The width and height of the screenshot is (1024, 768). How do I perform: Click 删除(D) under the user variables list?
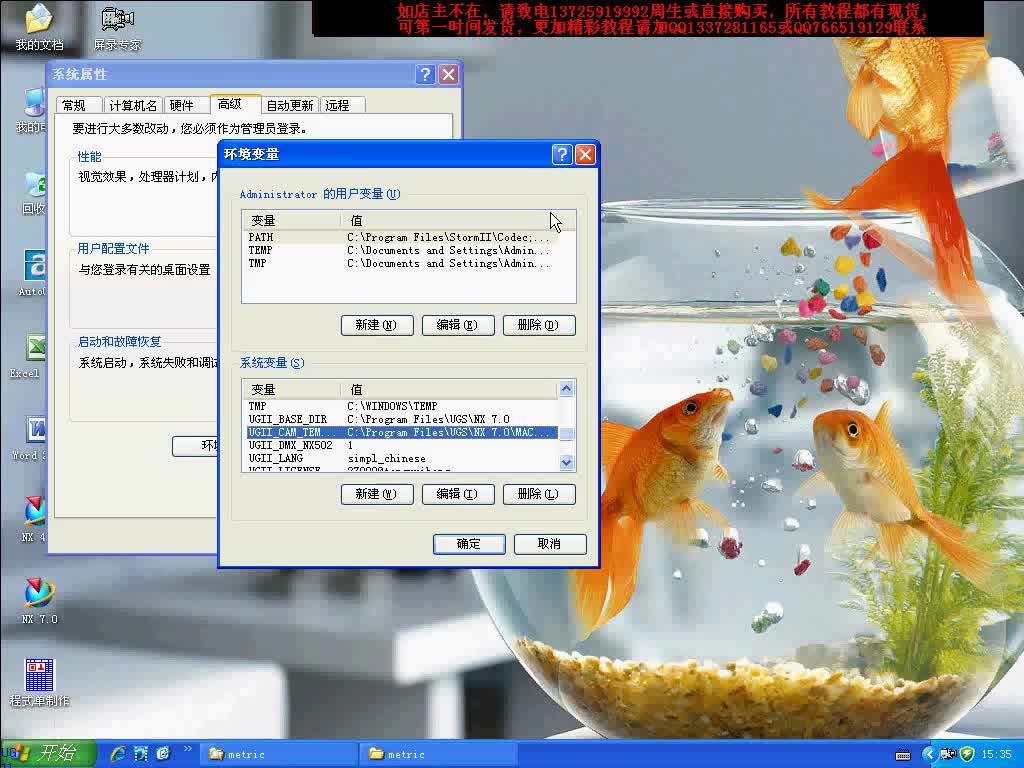point(539,325)
